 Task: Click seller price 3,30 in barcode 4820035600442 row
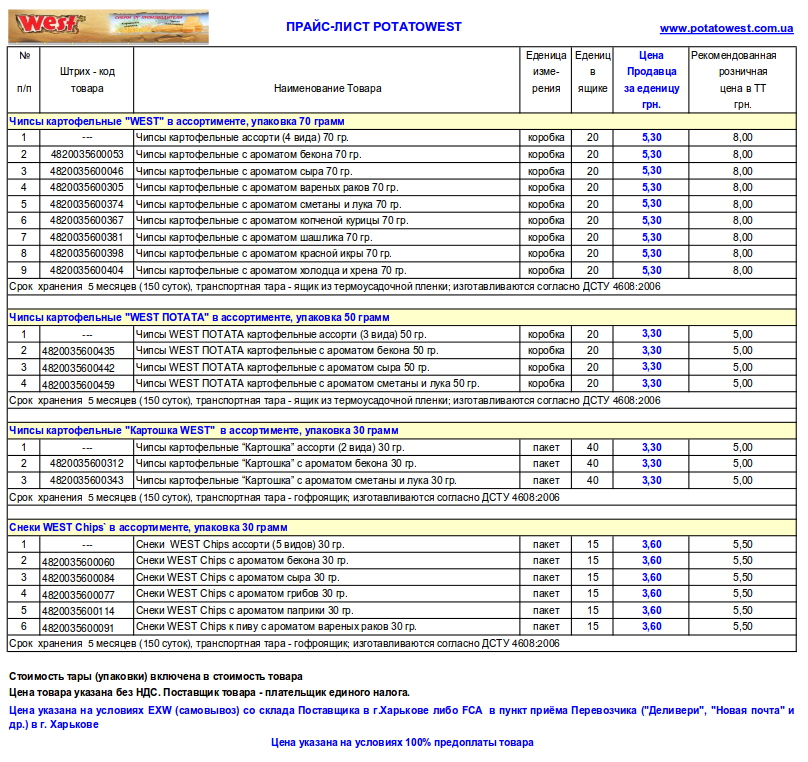click(x=652, y=367)
